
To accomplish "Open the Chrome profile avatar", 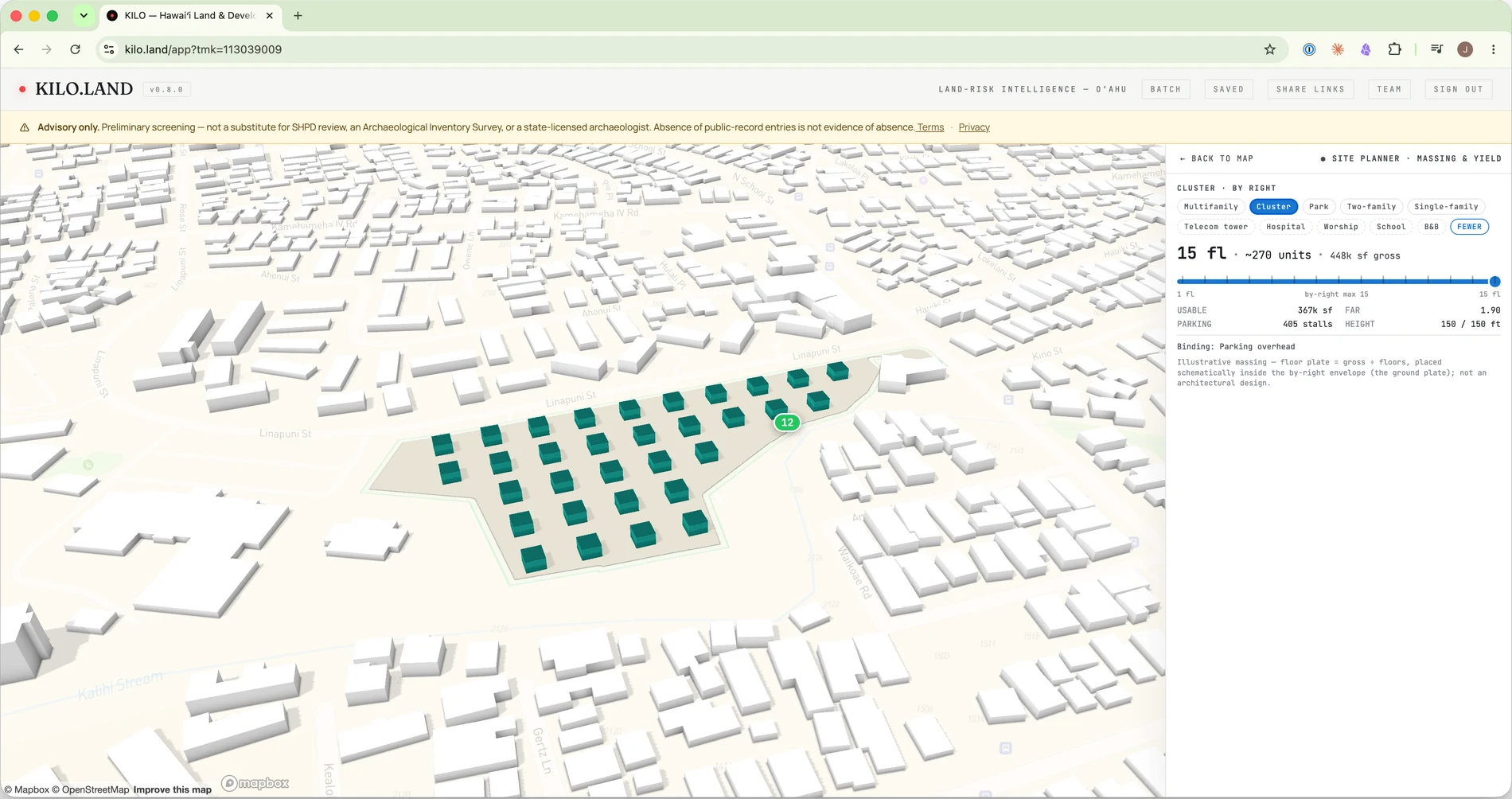I will pos(1465,49).
